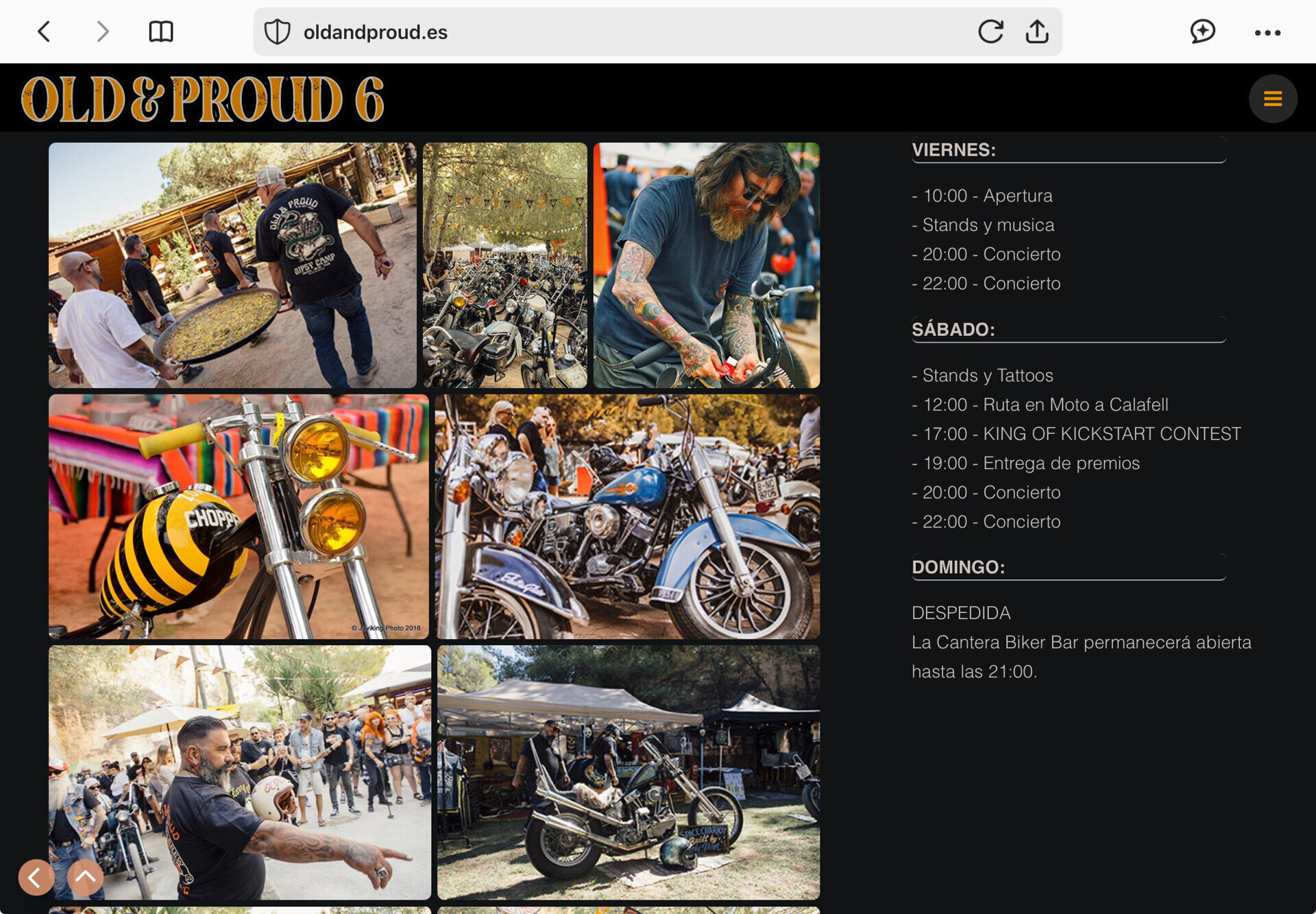Open the yellow striped chopper photo
Image resolution: width=1316 pixels, height=914 pixels.
coord(239,516)
